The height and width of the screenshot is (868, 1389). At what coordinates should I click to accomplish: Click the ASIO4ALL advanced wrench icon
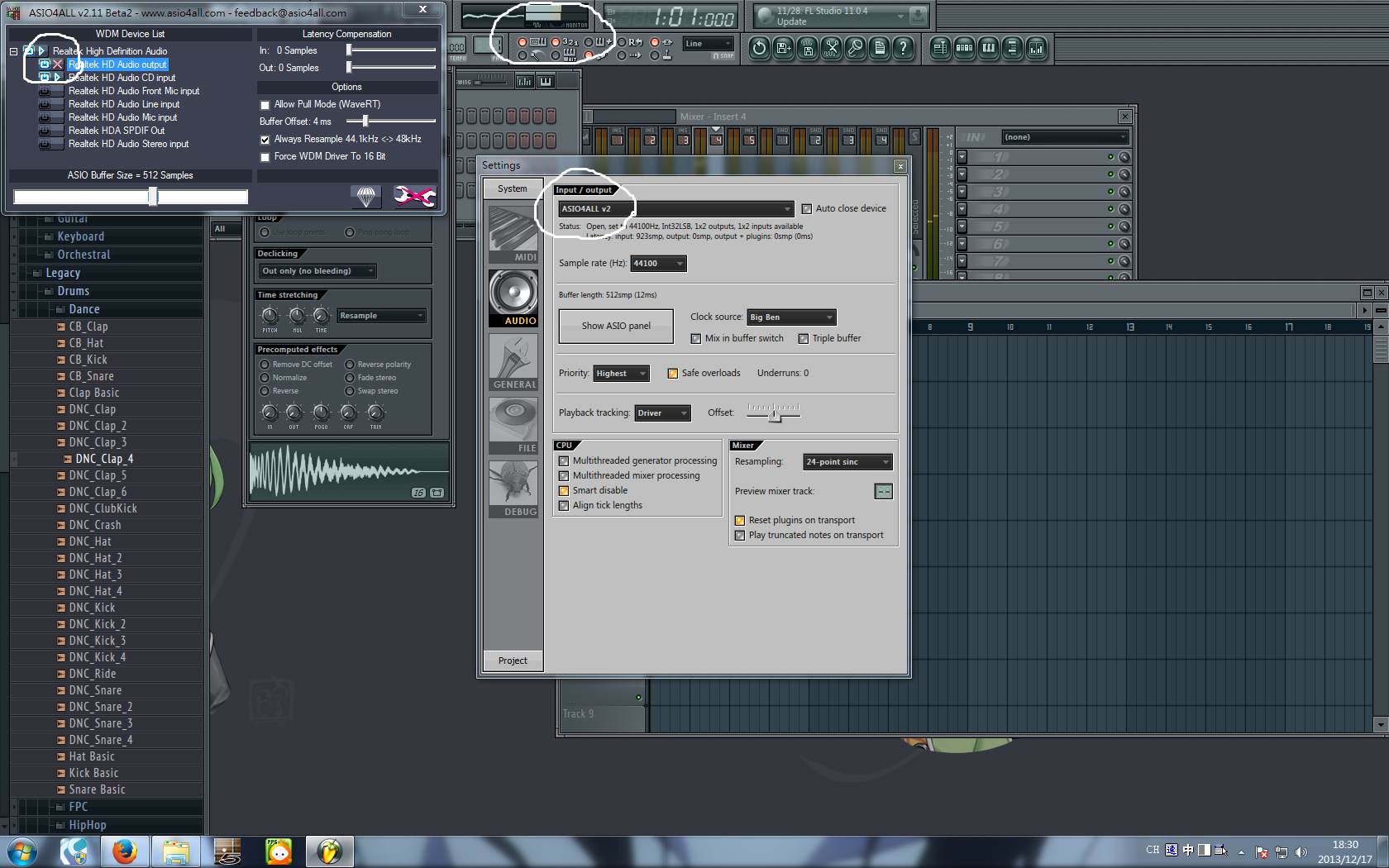[413, 196]
